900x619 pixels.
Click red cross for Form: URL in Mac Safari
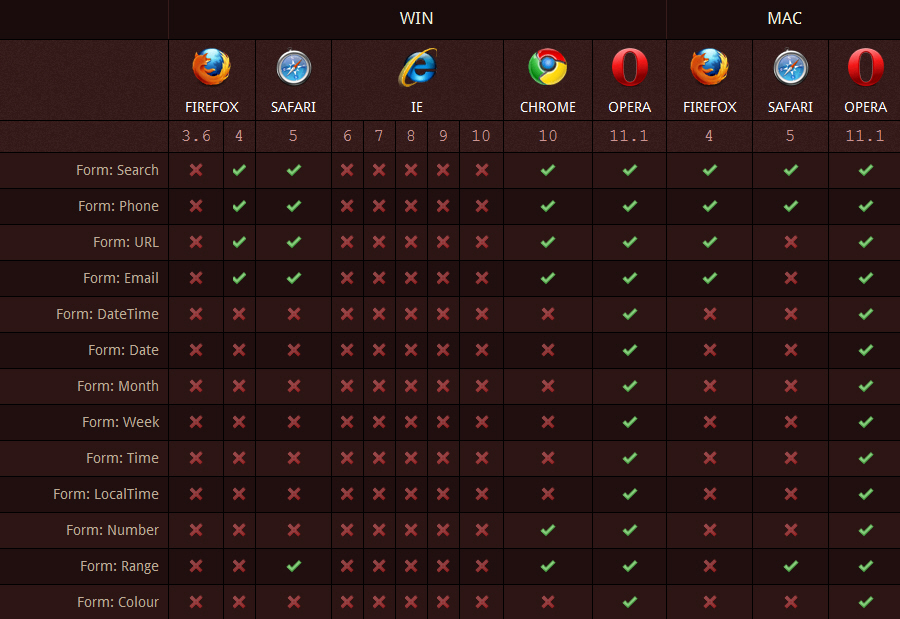790,242
